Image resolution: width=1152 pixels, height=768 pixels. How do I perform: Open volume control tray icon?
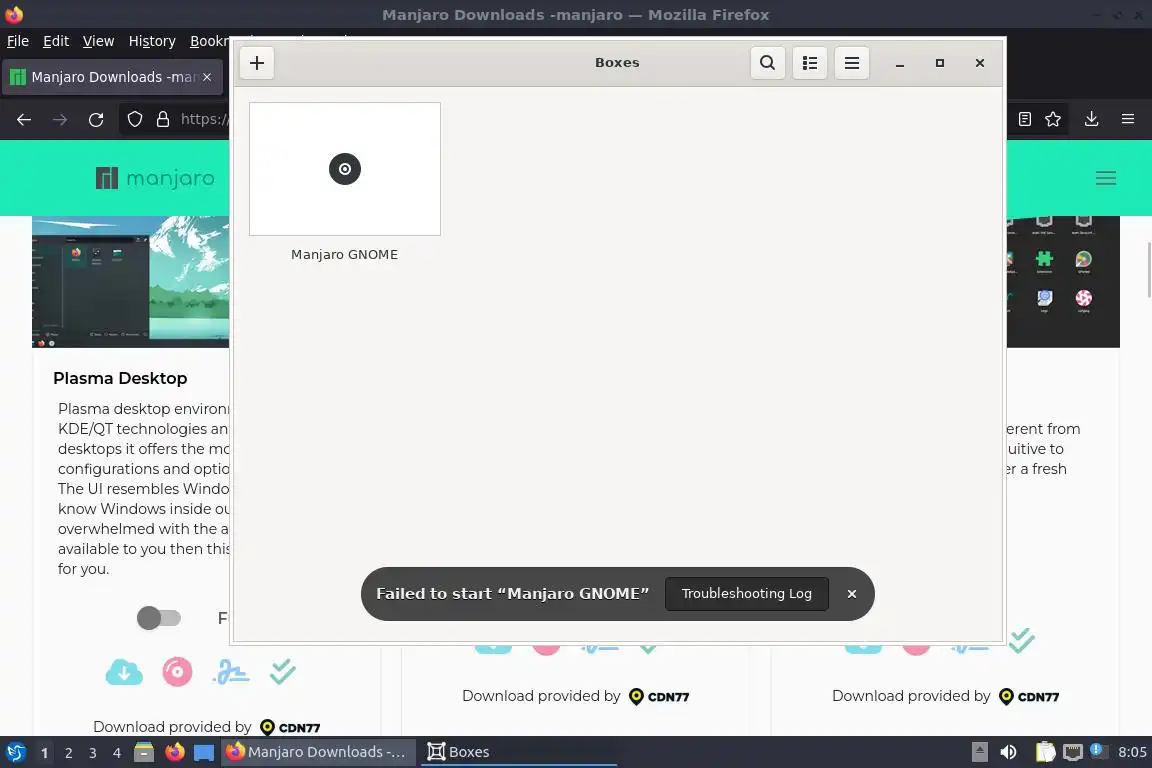pos(1009,753)
